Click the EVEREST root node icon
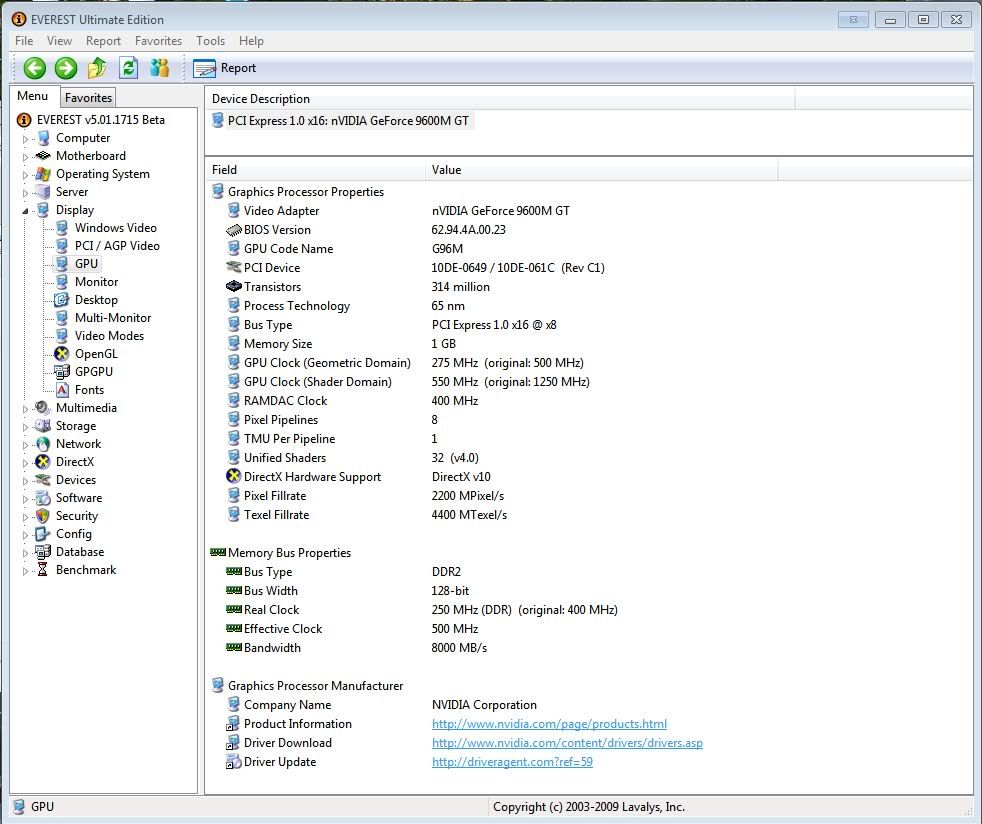 (24, 120)
